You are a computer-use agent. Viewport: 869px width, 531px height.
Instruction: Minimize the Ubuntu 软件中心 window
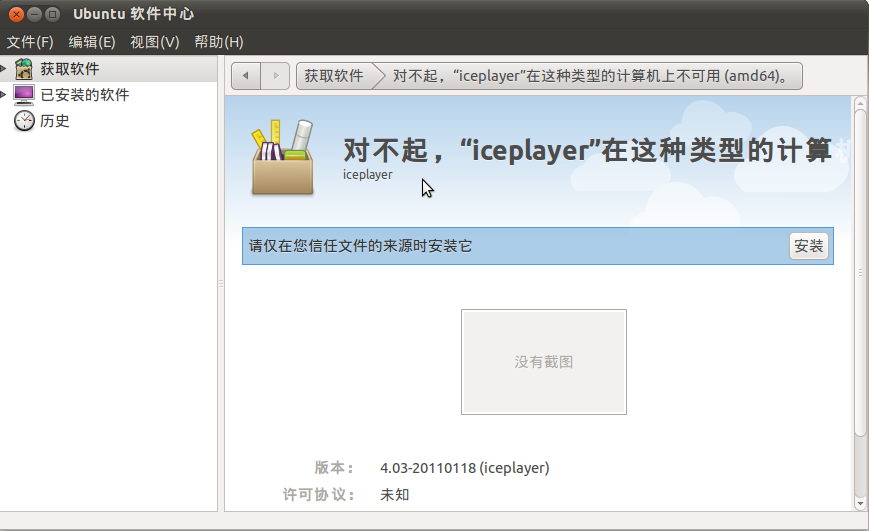pyautogui.click(x=34, y=14)
